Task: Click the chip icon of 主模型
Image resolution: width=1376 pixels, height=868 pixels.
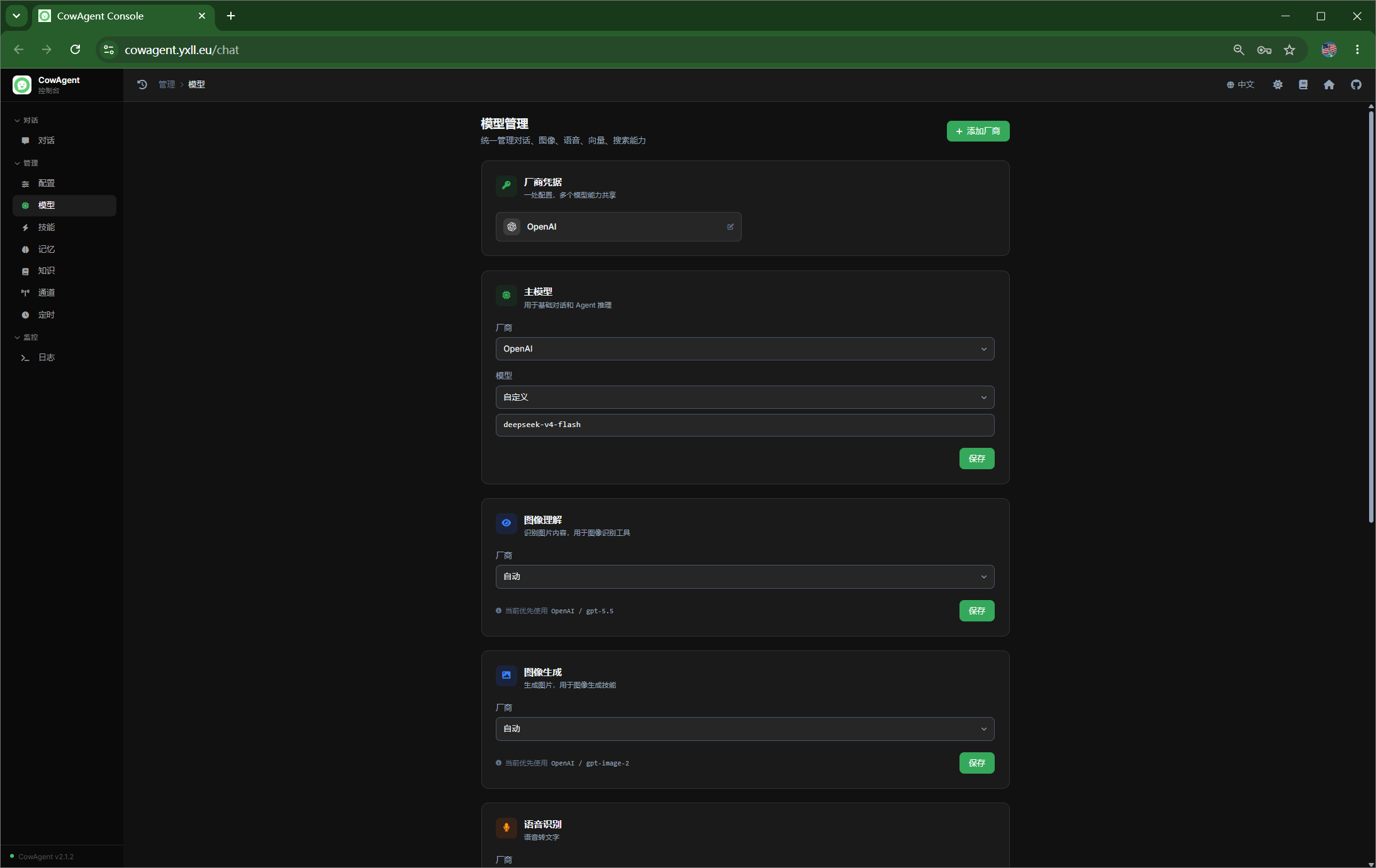Action: click(x=506, y=295)
